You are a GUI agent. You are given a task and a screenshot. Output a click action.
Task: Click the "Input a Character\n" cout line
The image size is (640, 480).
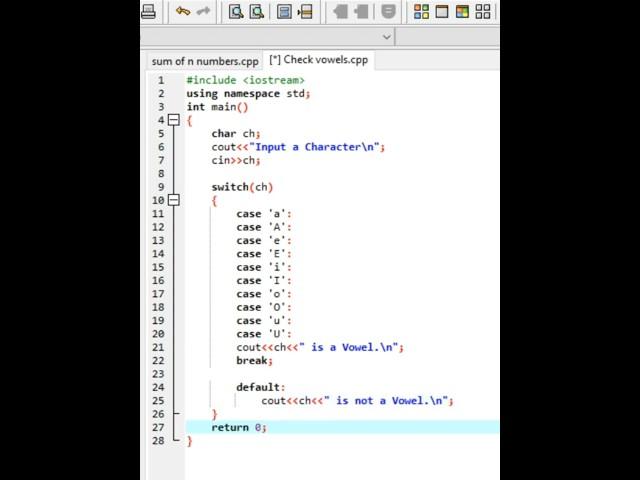point(298,147)
